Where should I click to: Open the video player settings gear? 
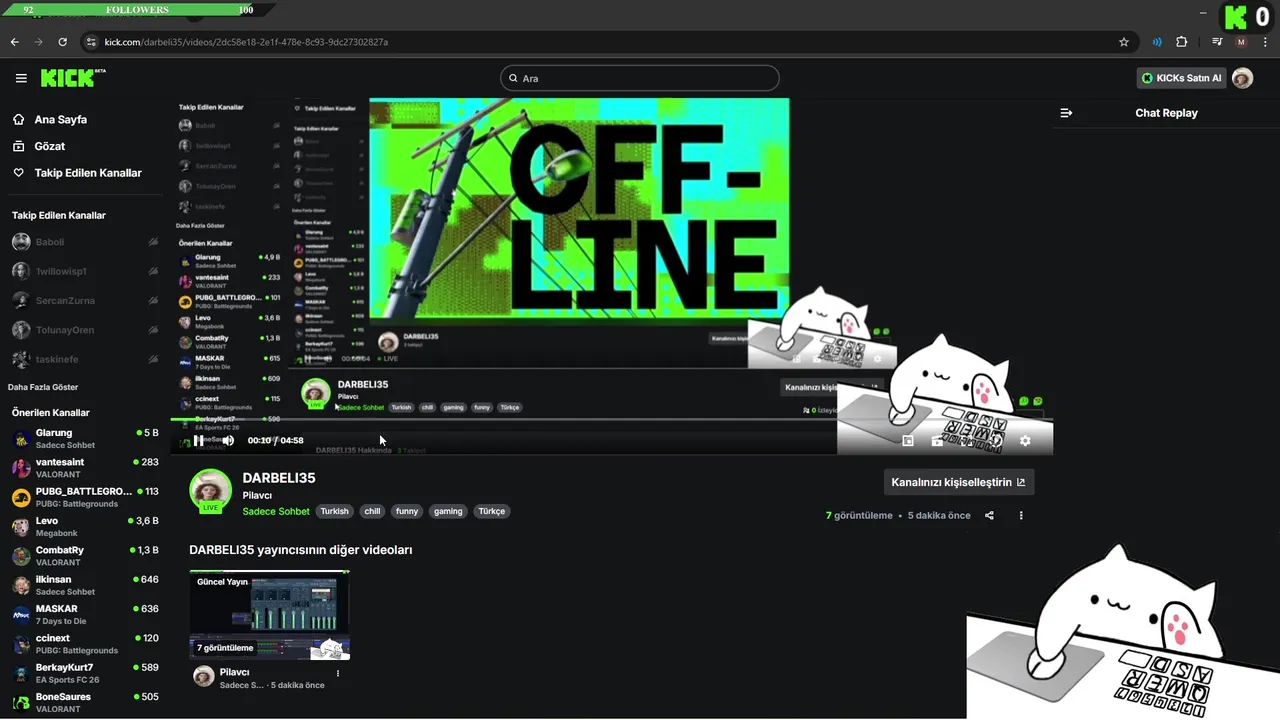(x=1025, y=440)
